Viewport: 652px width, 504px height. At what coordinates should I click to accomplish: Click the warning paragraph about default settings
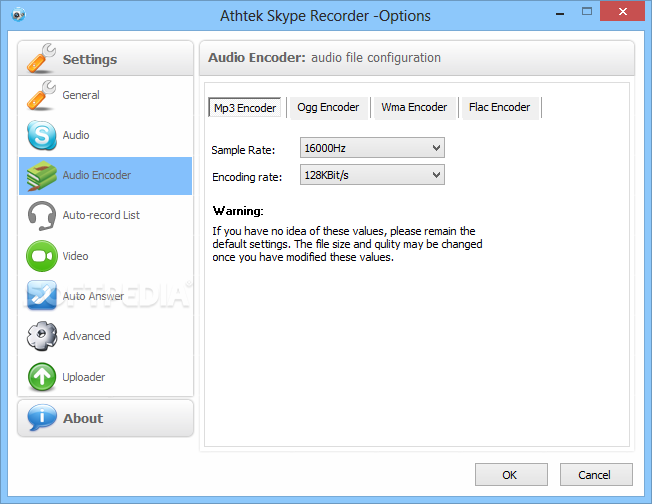point(347,244)
